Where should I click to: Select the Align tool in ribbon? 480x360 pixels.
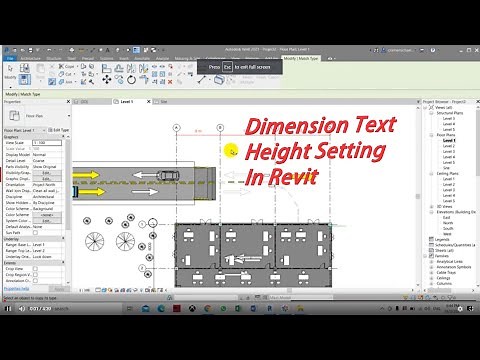tap(106, 69)
